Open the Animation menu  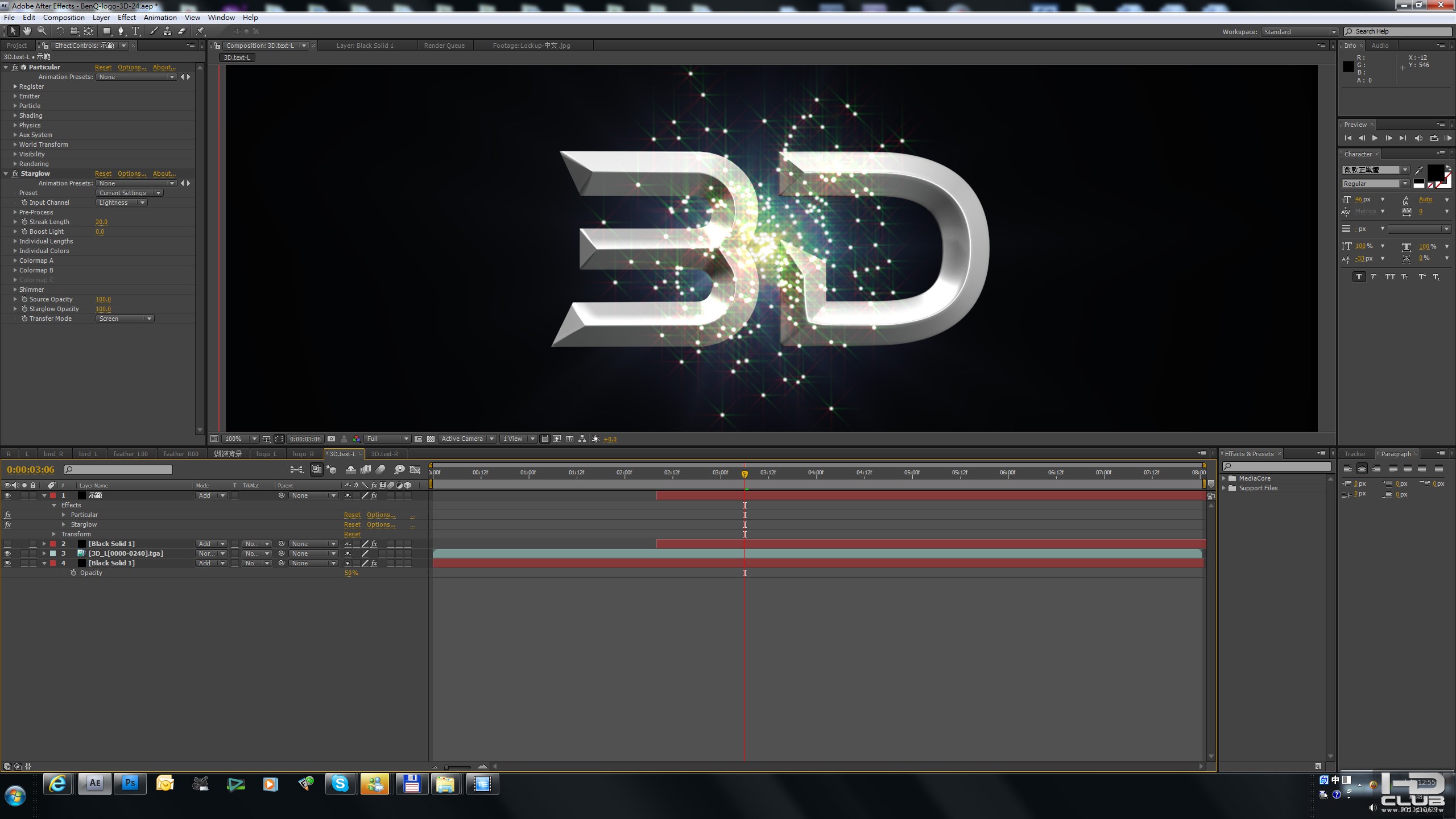click(x=160, y=18)
